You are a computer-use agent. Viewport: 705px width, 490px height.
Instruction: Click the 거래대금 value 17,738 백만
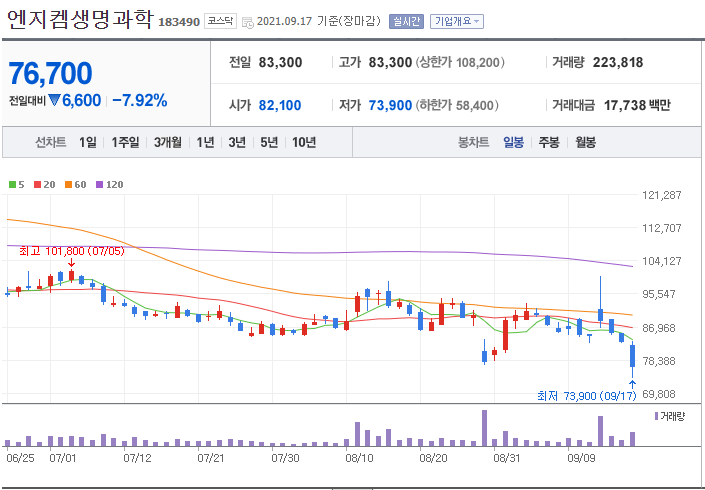click(637, 106)
